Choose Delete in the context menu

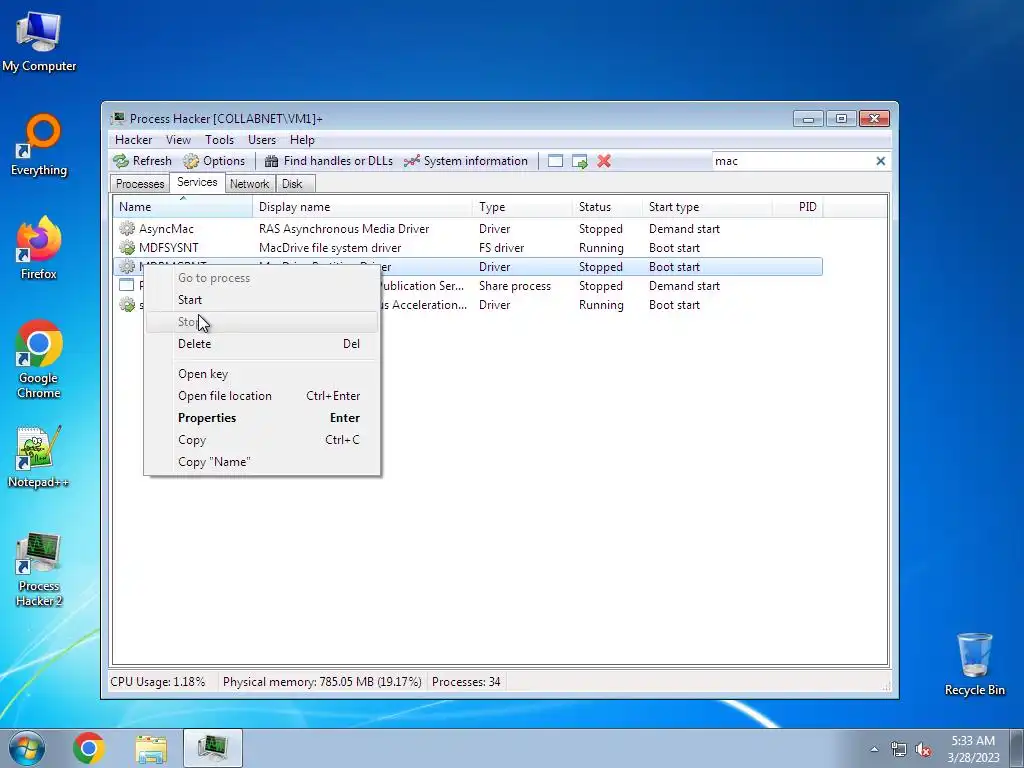(x=261, y=344)
